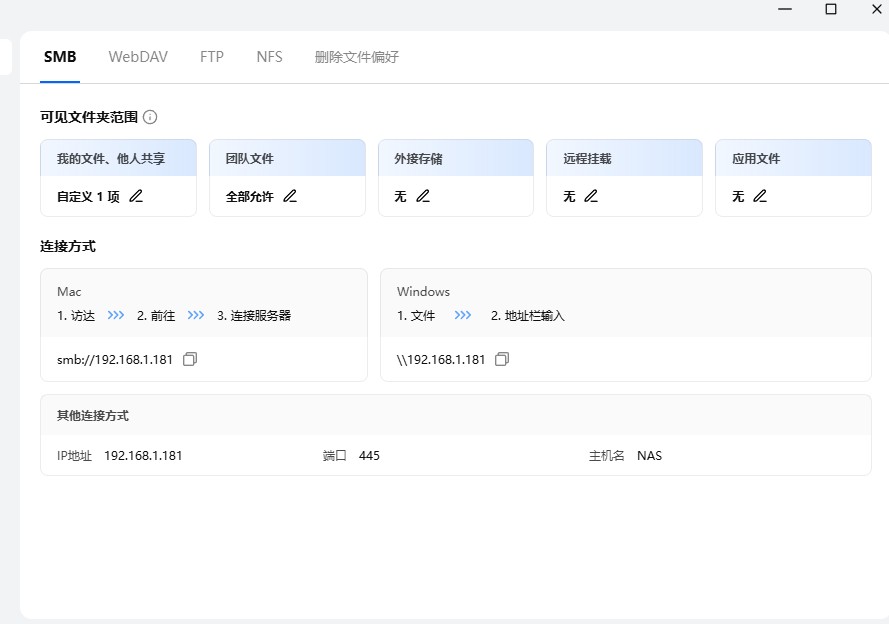Copy the Mac smb://192.168.1.181 address
Screen dimensions: 889x624
click(x=190, y=359)
